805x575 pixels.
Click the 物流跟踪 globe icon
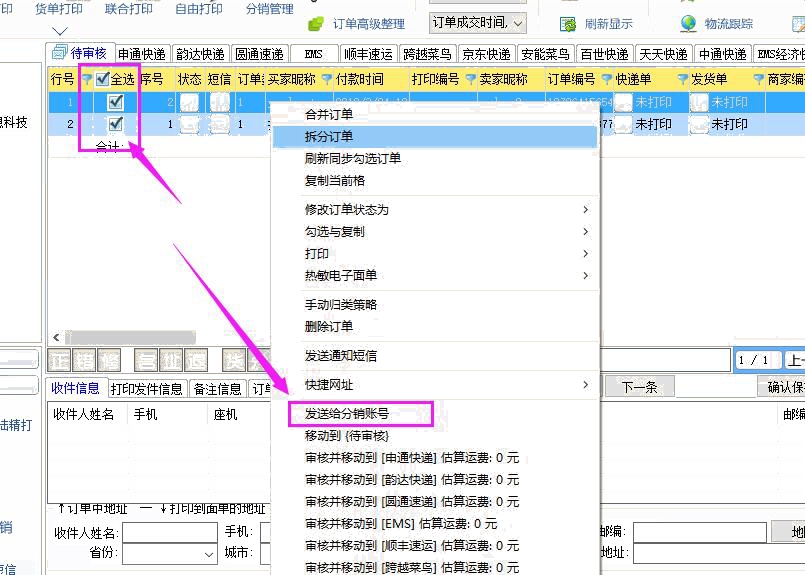[688, 23]
